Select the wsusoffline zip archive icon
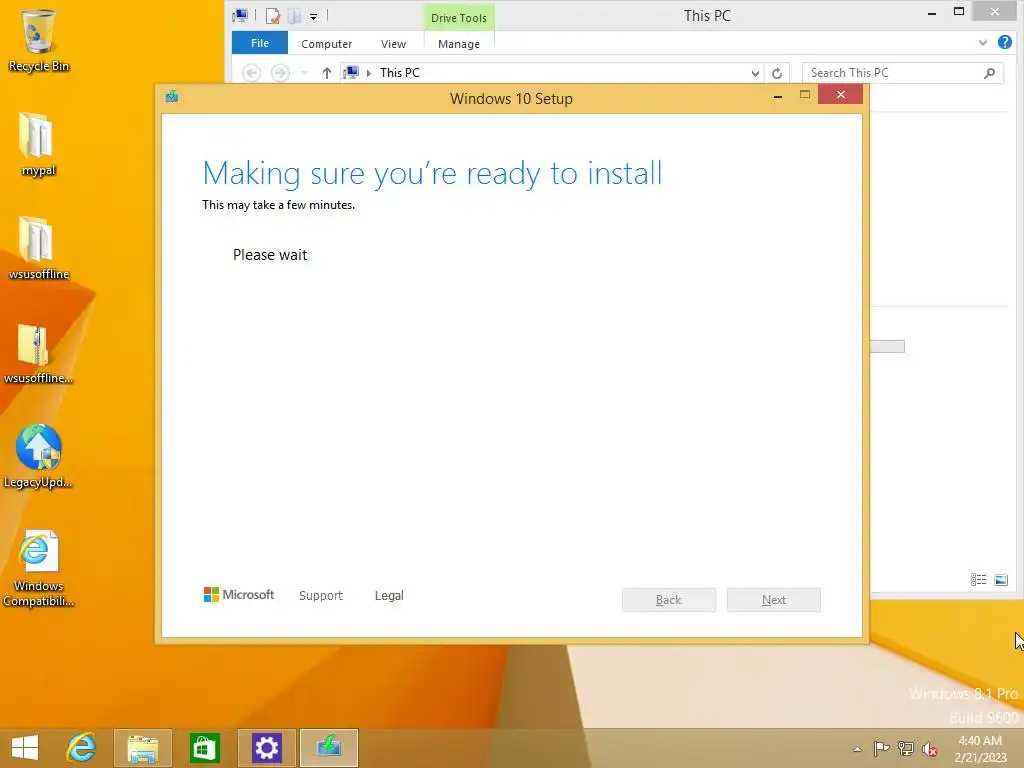The image size is (1024, 768). click(x=39, y=353)
